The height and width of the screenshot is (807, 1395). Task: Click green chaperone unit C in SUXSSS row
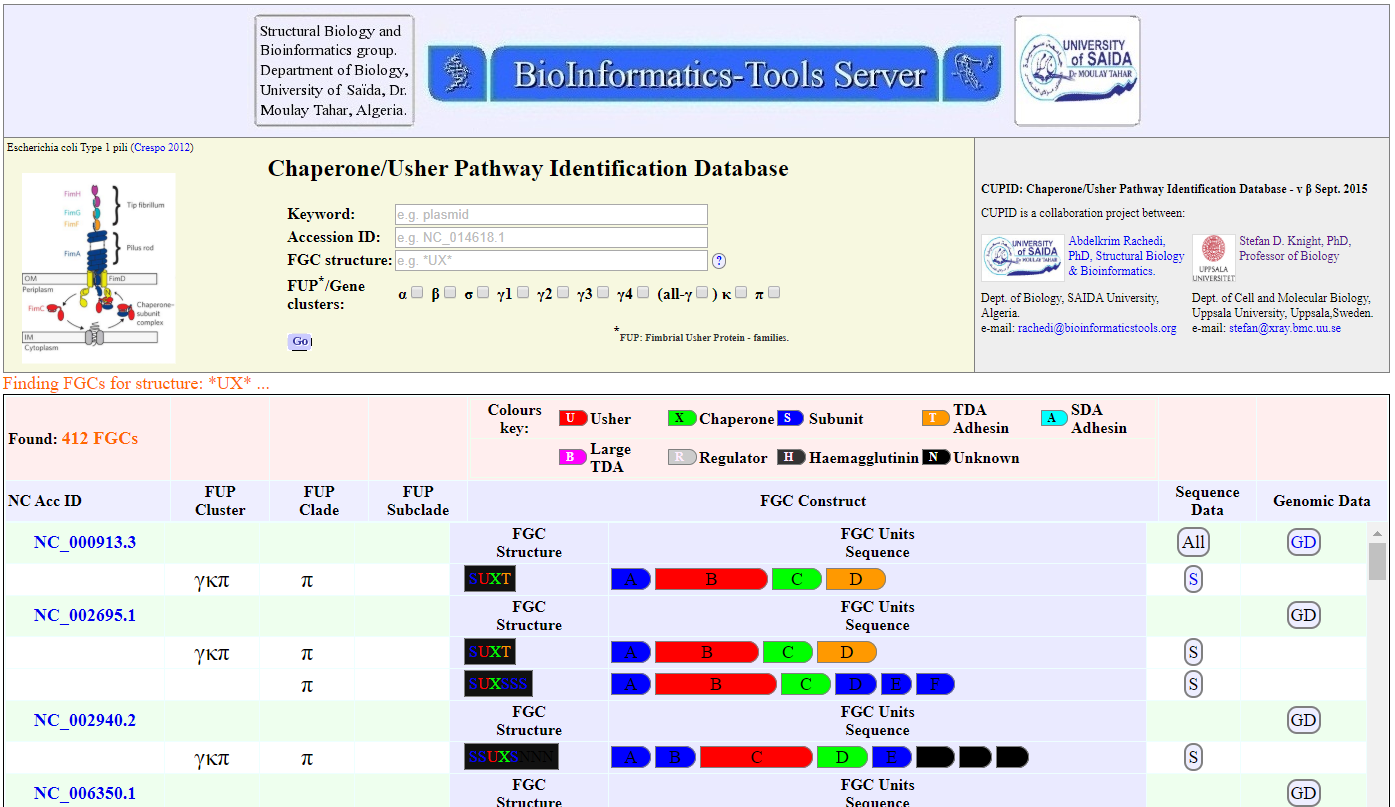tap(805, 684)
